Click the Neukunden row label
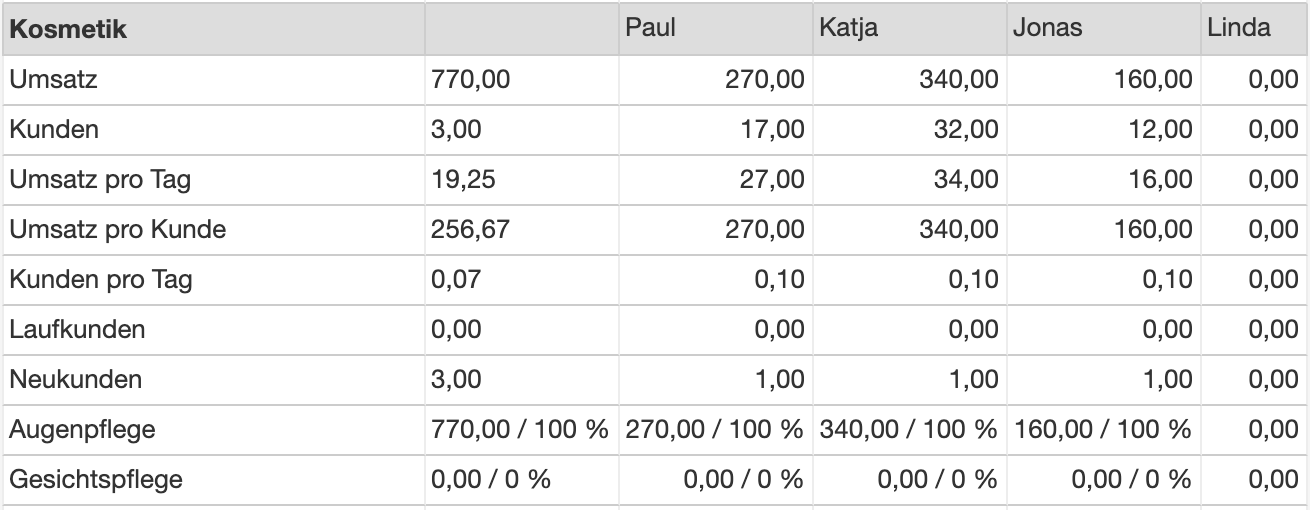This screenshot has height=510, width=1310. 76,379
